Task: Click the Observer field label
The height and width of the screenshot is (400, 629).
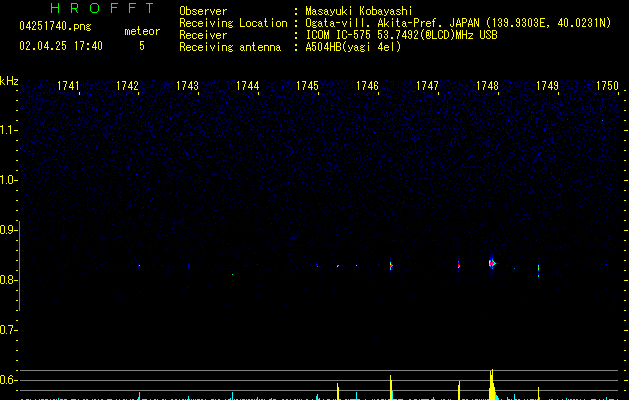Action: pyautogui.click(x=203, y=11)
